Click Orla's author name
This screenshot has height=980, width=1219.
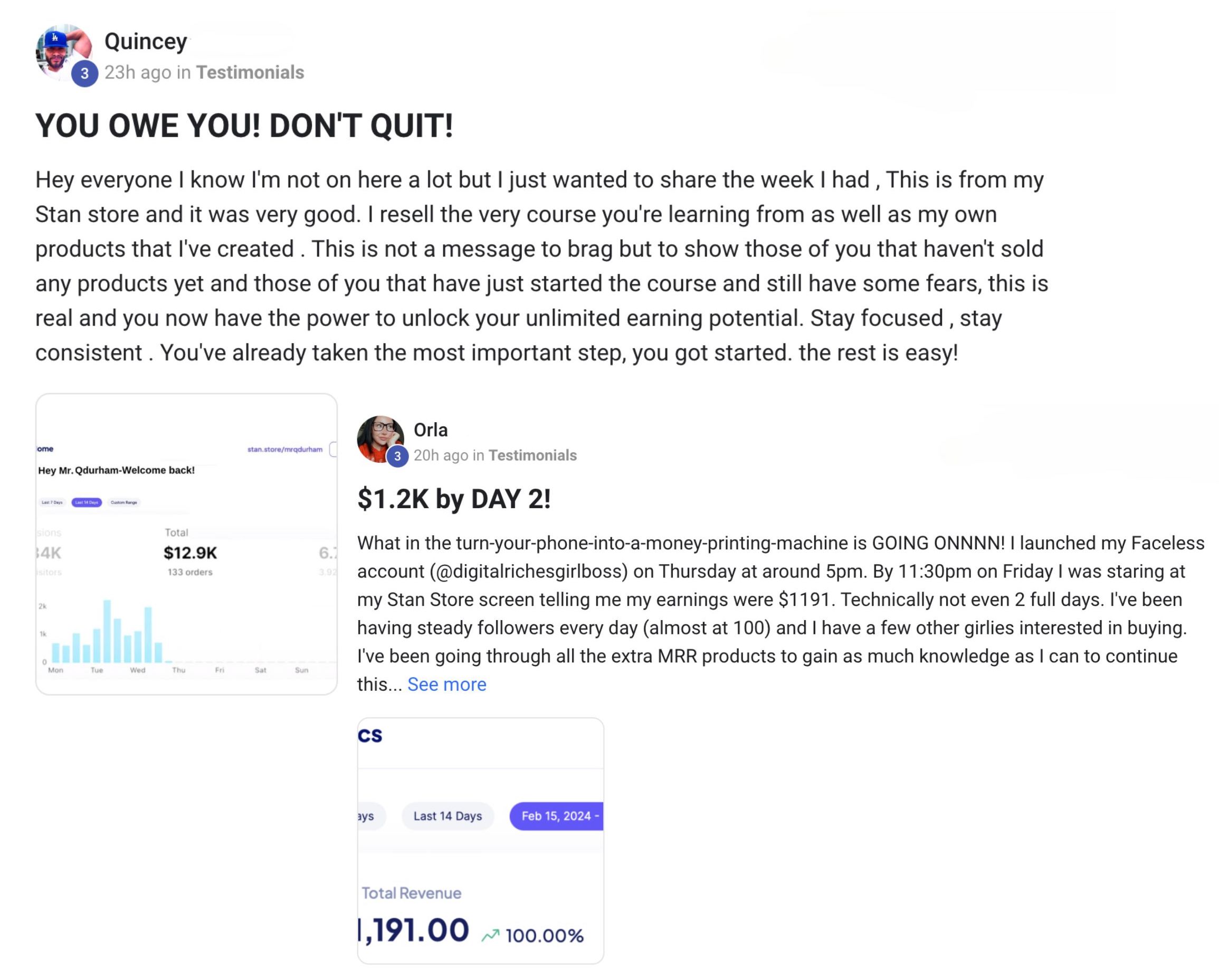(430, 430)
